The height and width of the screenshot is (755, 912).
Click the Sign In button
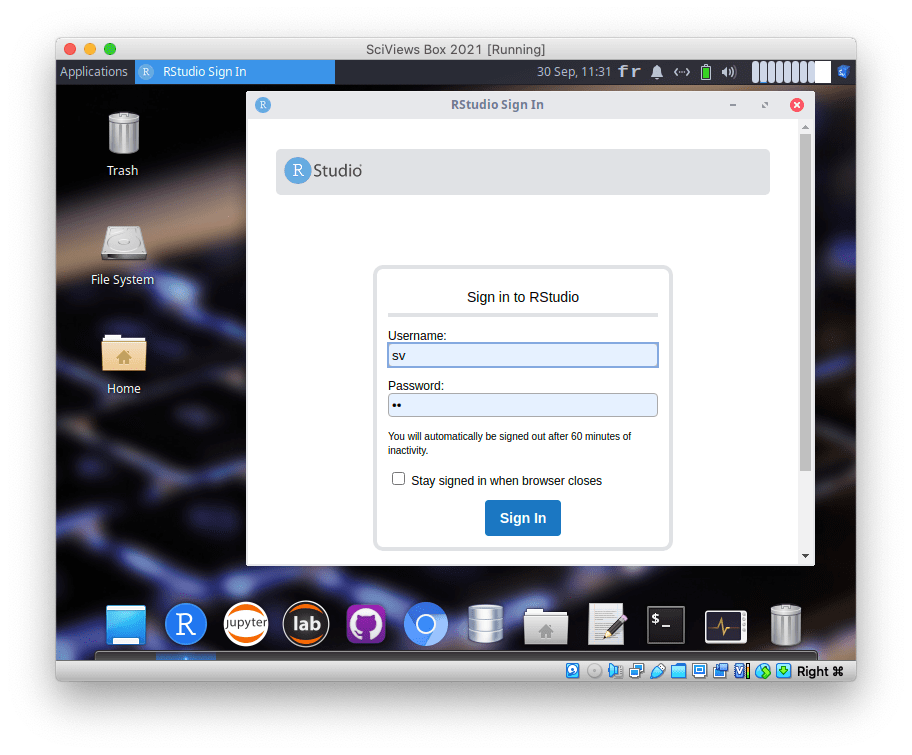click(523, 518)
